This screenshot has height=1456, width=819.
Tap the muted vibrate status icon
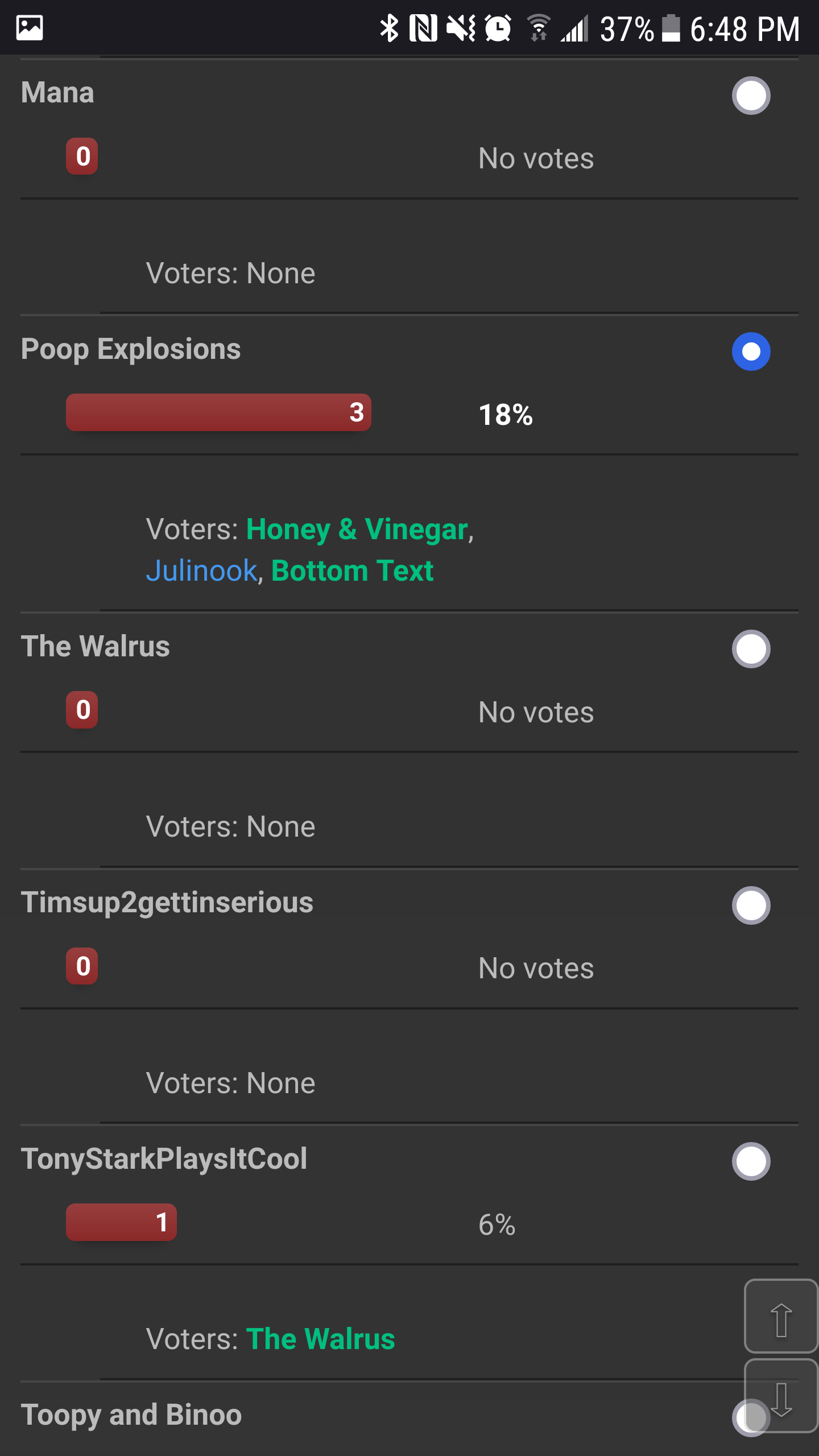[461, 28]
